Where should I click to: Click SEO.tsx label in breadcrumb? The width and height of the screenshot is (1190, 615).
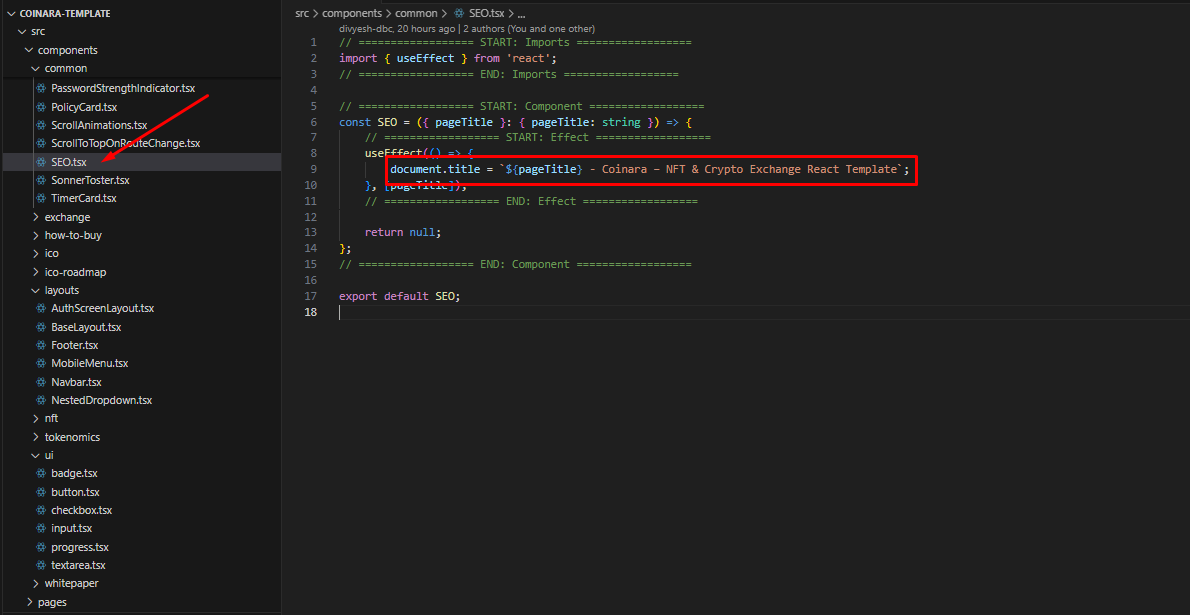coord(486,14)
